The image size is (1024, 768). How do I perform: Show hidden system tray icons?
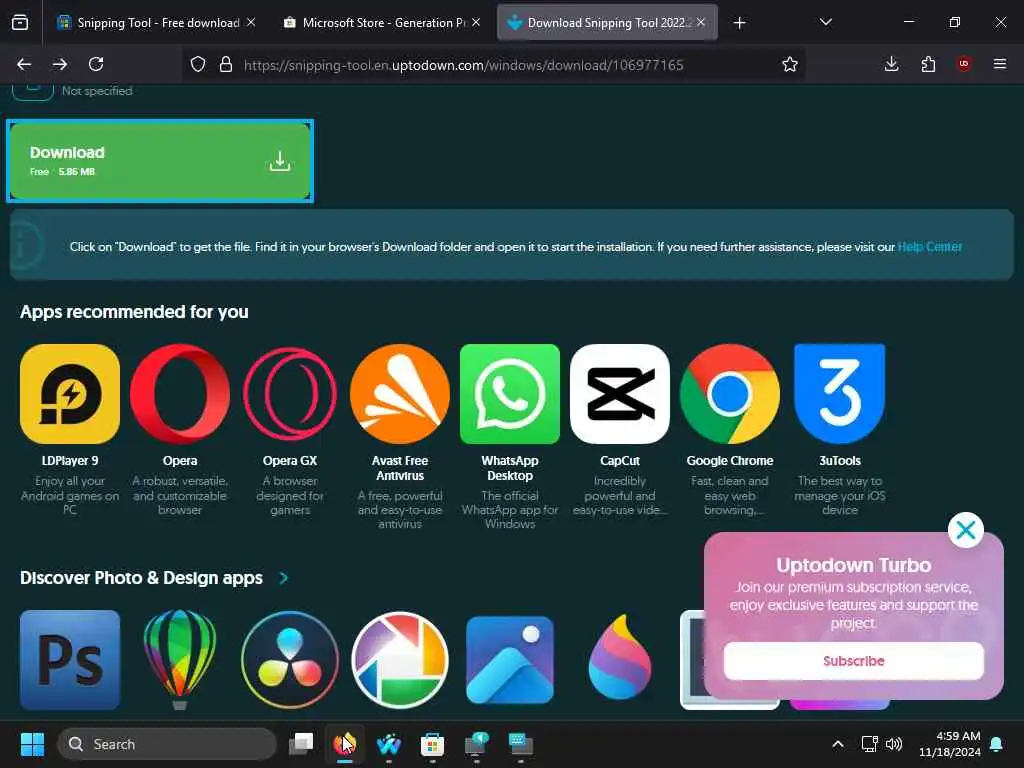[838, 744]
